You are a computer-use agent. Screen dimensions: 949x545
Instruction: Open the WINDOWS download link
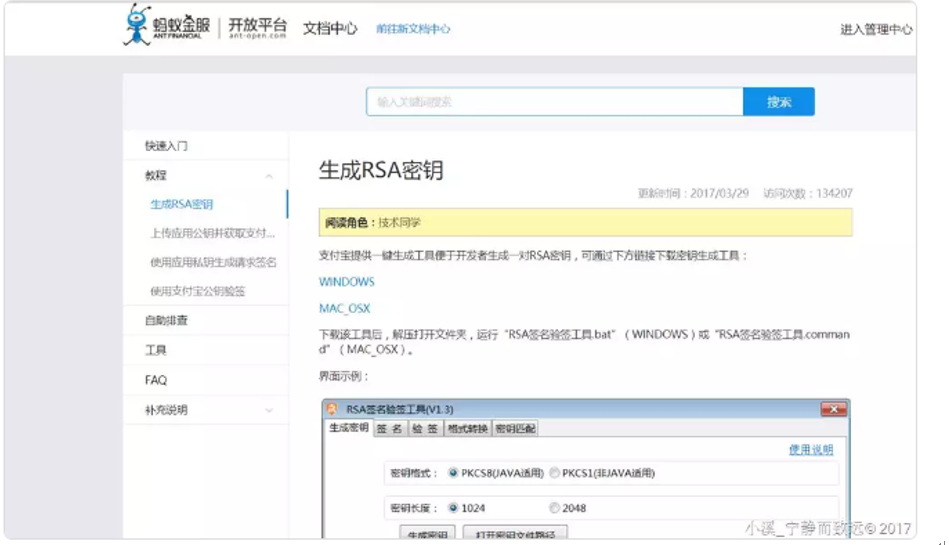[347, 282]
